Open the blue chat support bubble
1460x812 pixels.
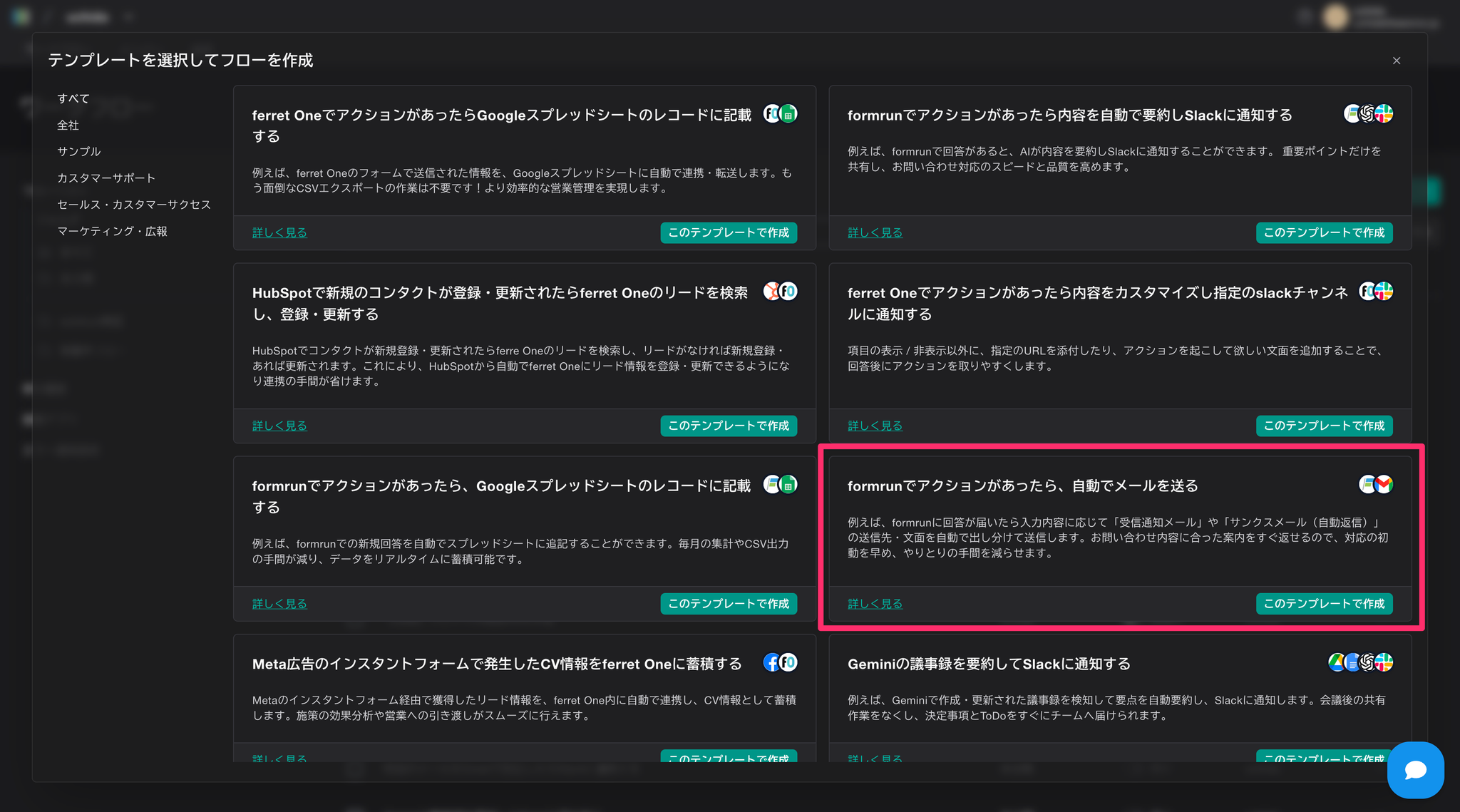[x=1415, y=770]
